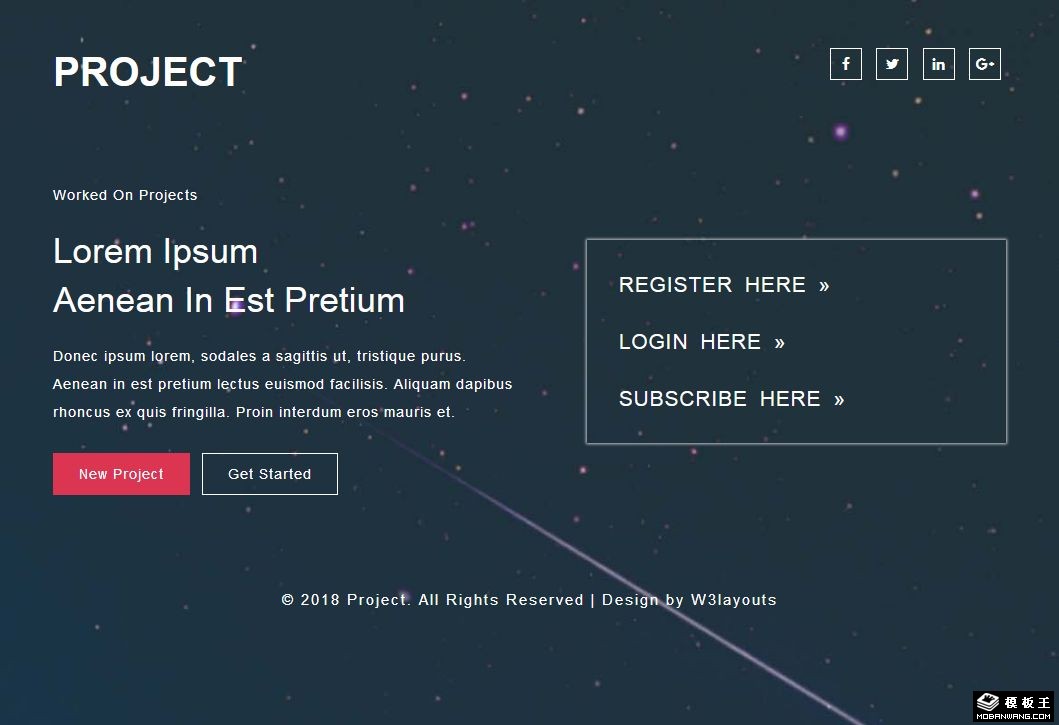Image resolution: width=1059 pixels, height=725 pixels.
Task: Click the PROJECT site logo
Action: point(148,72)
